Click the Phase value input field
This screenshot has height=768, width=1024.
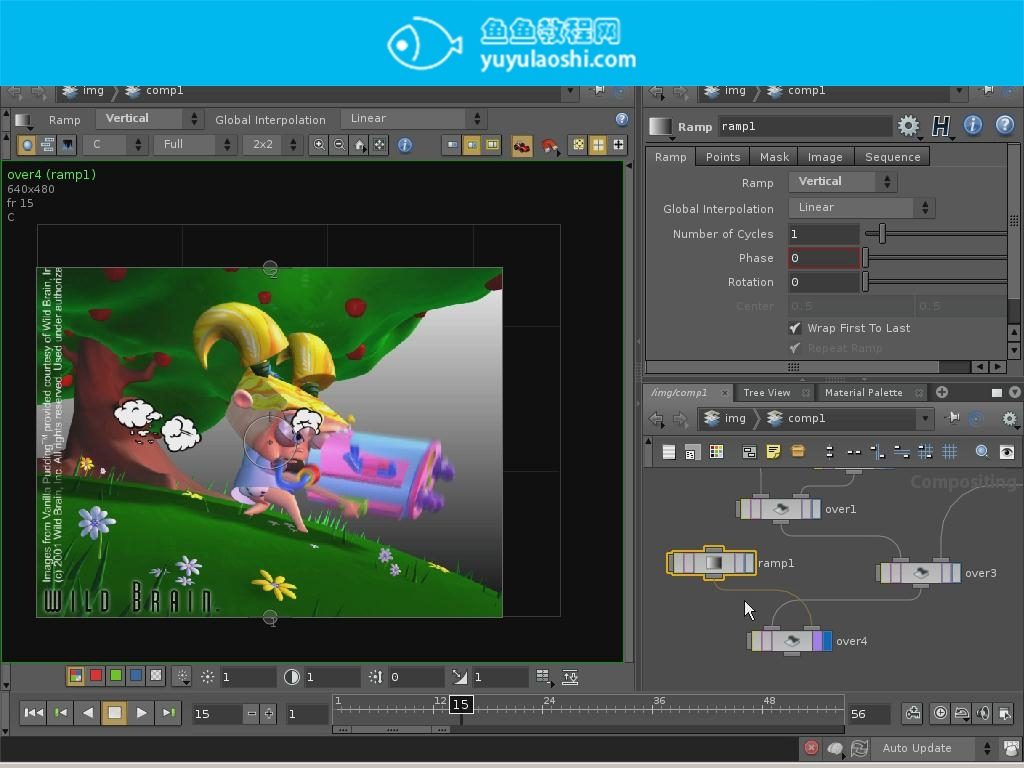point(824,258)
